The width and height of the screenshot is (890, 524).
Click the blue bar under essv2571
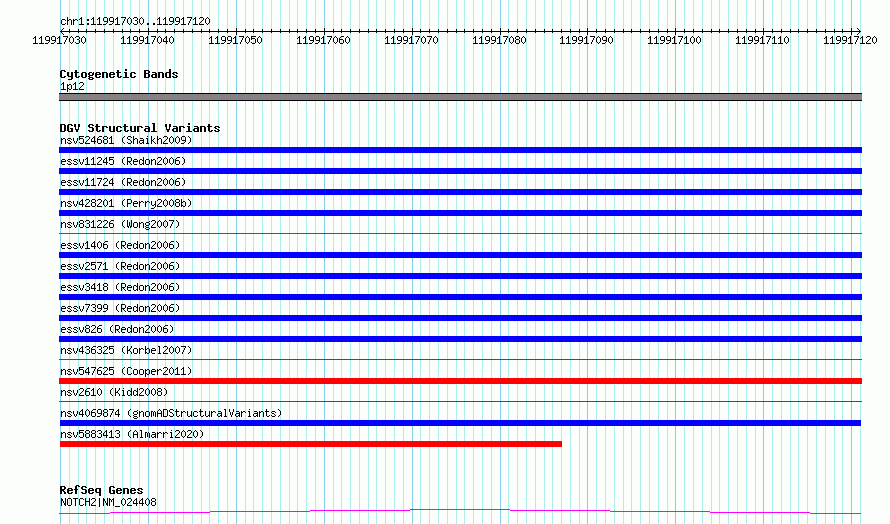460,276
